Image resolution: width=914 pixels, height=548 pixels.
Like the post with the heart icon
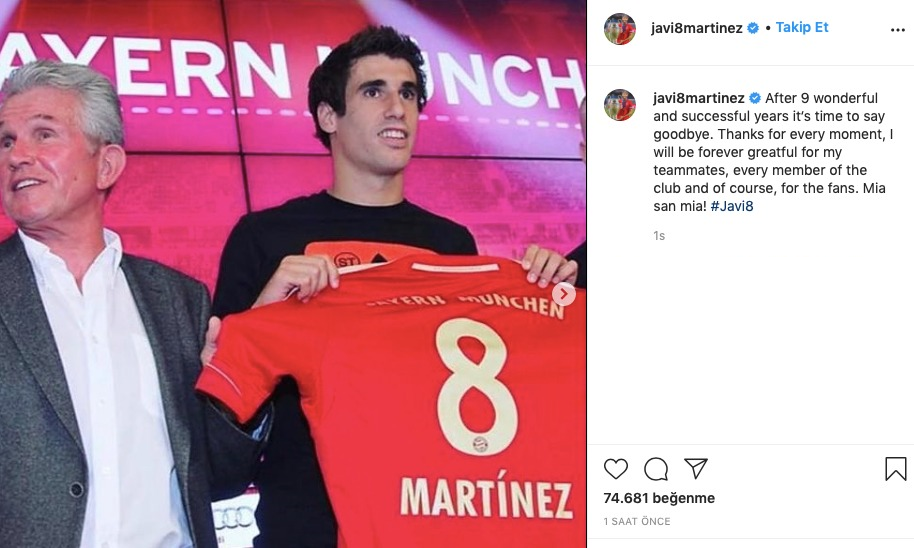click(616, 469)
